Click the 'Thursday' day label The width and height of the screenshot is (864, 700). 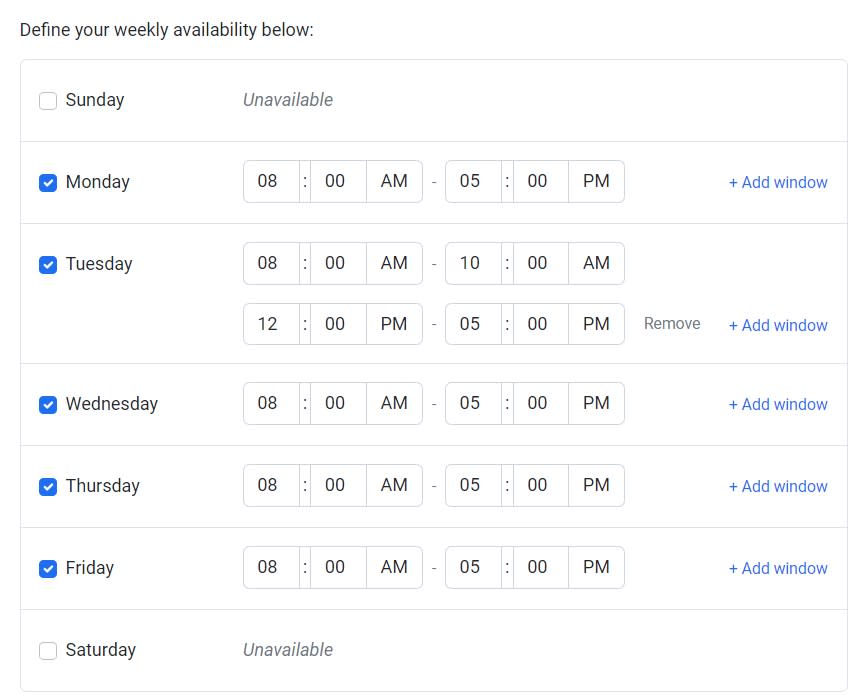coord(102,486)
